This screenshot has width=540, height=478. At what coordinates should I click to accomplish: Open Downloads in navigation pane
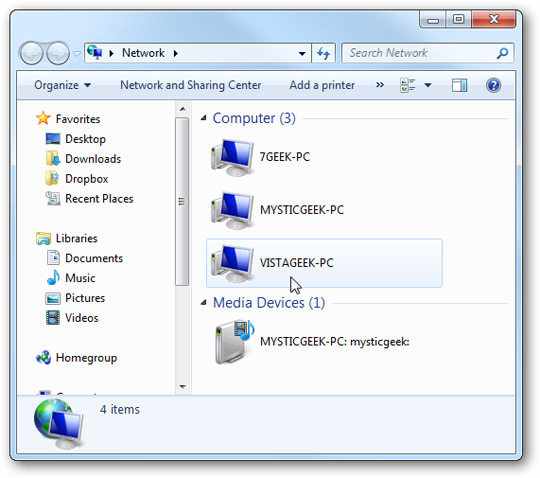tap(93, 159)
